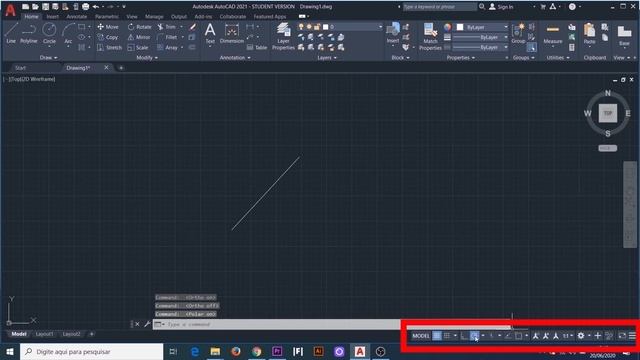Open the AutoCAD application menu logo
Viewport: 640px width, 360px height.
[10, 10]
